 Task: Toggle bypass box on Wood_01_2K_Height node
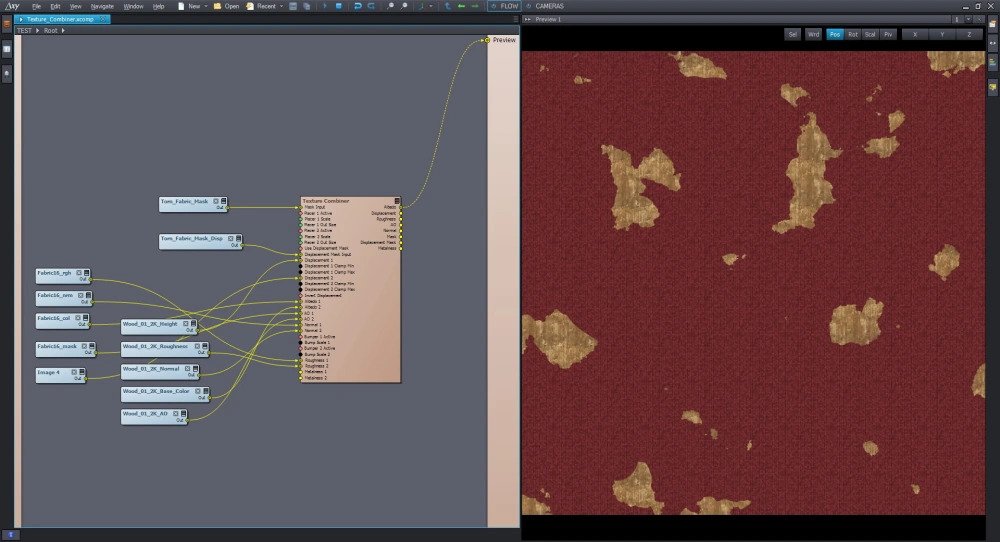click(186, 324)
